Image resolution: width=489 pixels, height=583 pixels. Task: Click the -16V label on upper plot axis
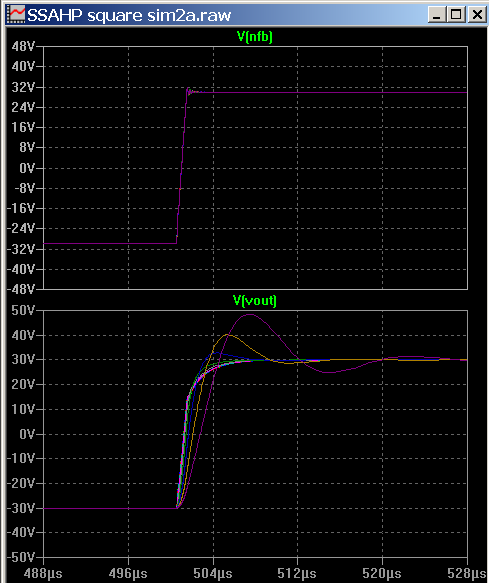click(21, 208)
